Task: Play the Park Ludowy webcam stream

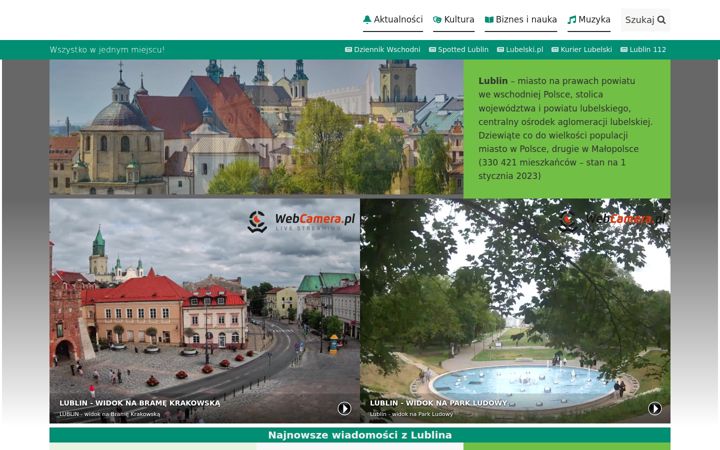Action: pos(655,408)
